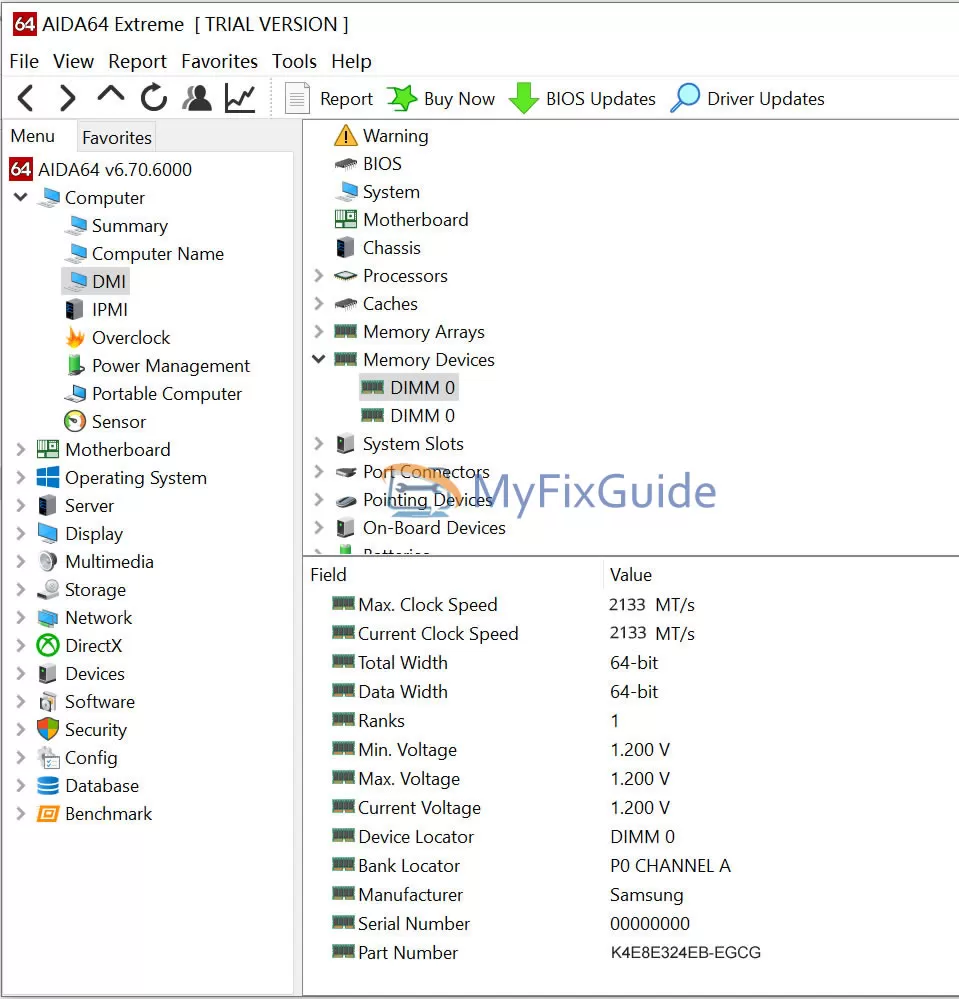Select the first DIMM 0 entry
The width and height of the screenshot is (959, 999).
tap(408, 387)
